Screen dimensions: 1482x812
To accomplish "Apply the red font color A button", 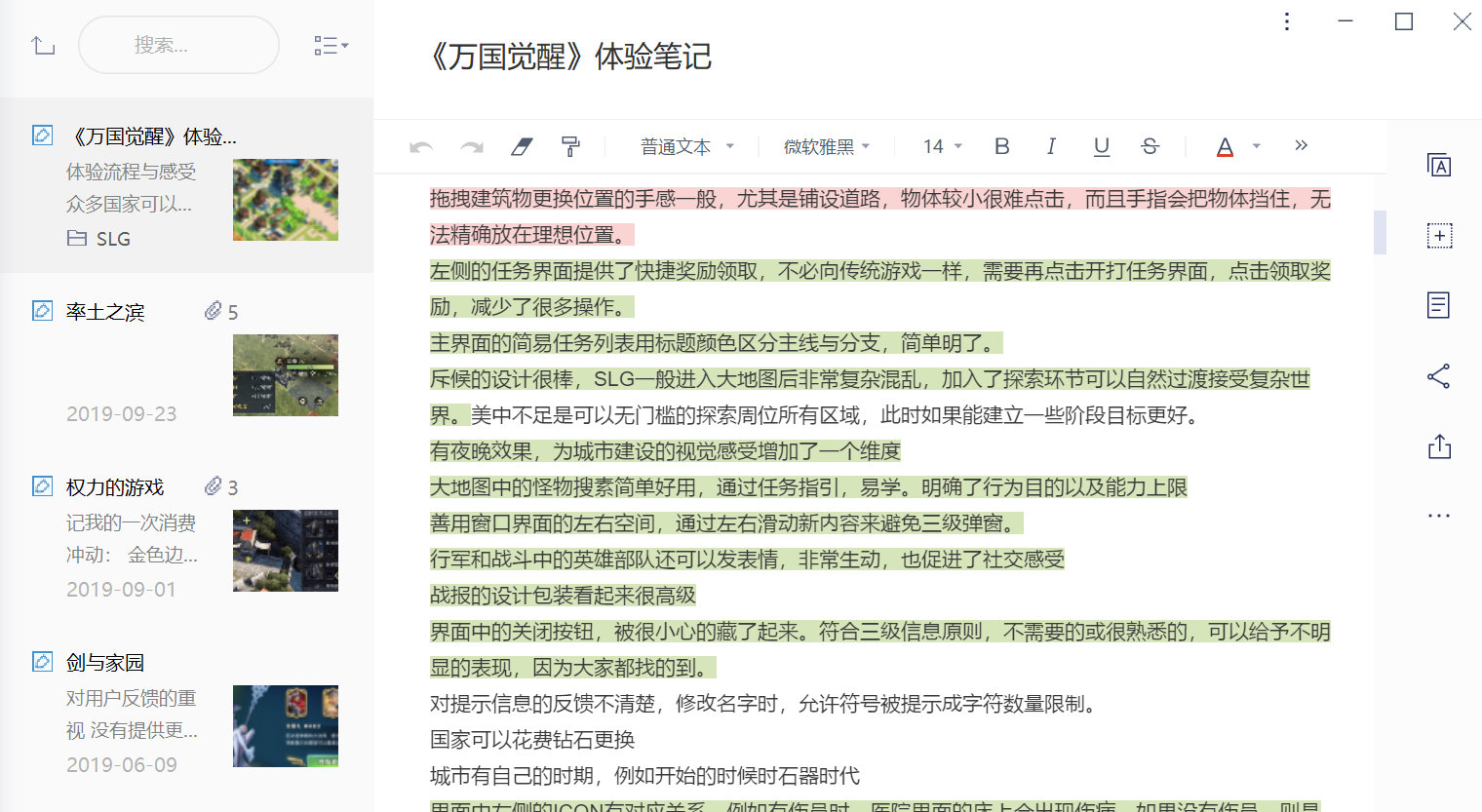I will (x=1226, y=147).
